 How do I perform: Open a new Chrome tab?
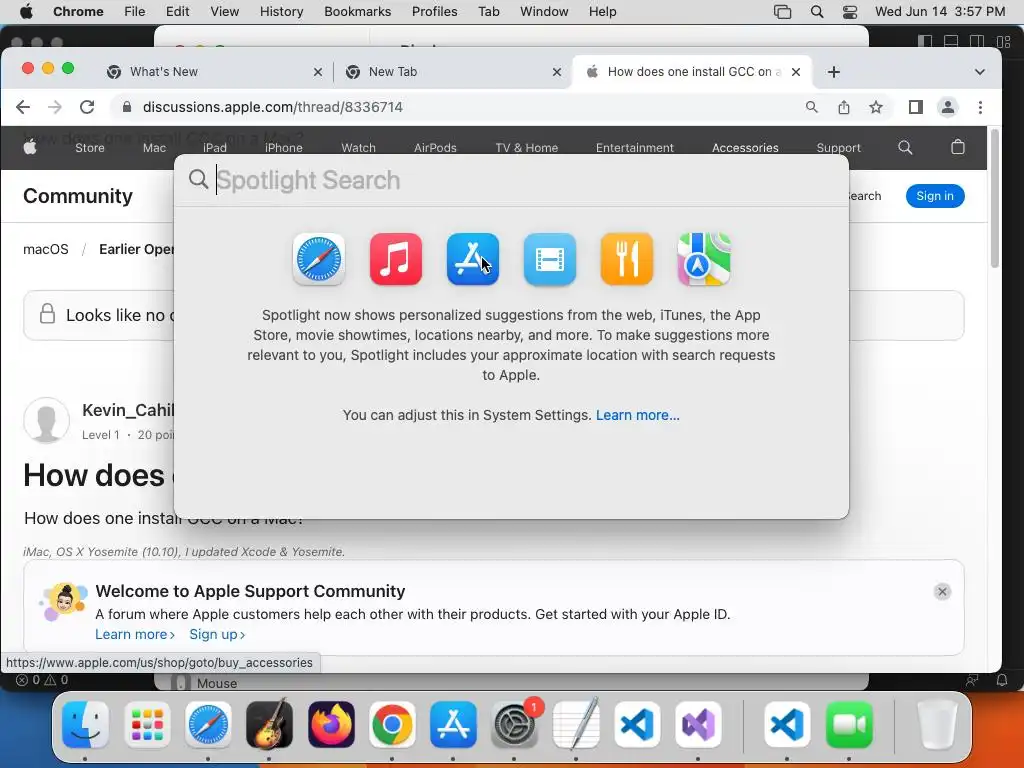[x=834, y=72]
